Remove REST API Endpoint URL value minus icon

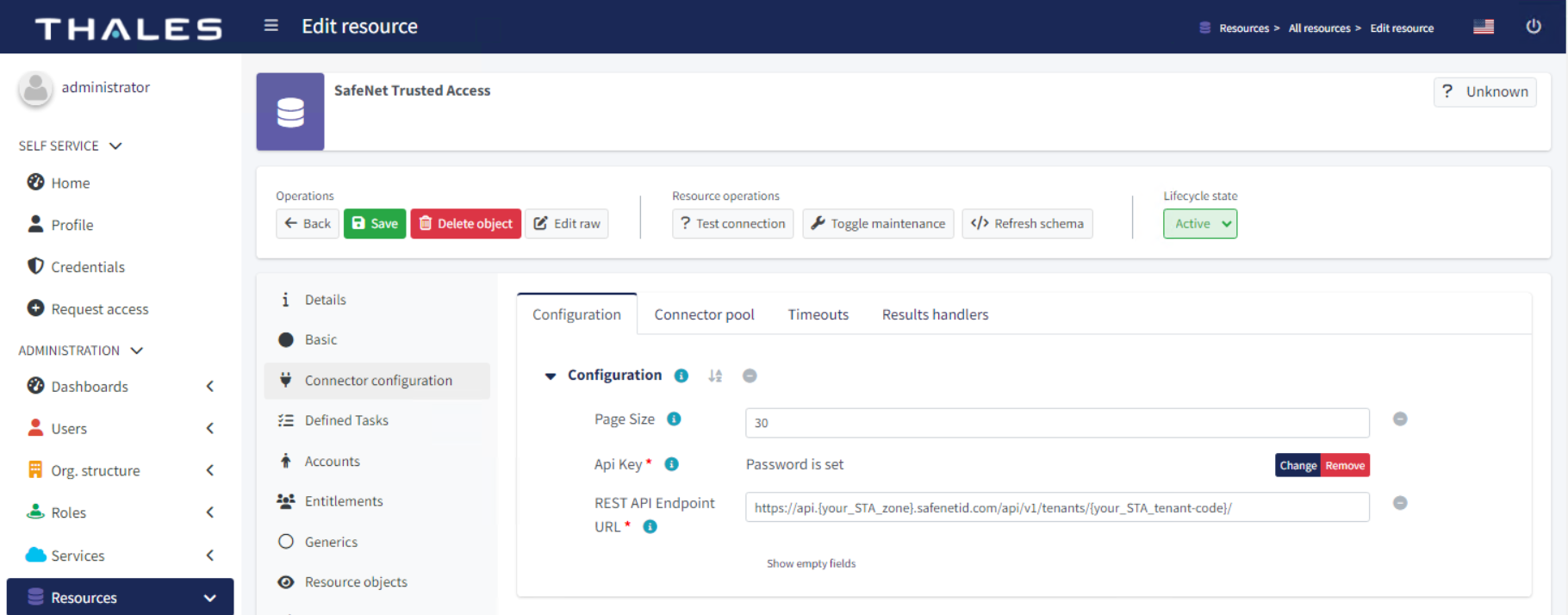click(1400, 503)
